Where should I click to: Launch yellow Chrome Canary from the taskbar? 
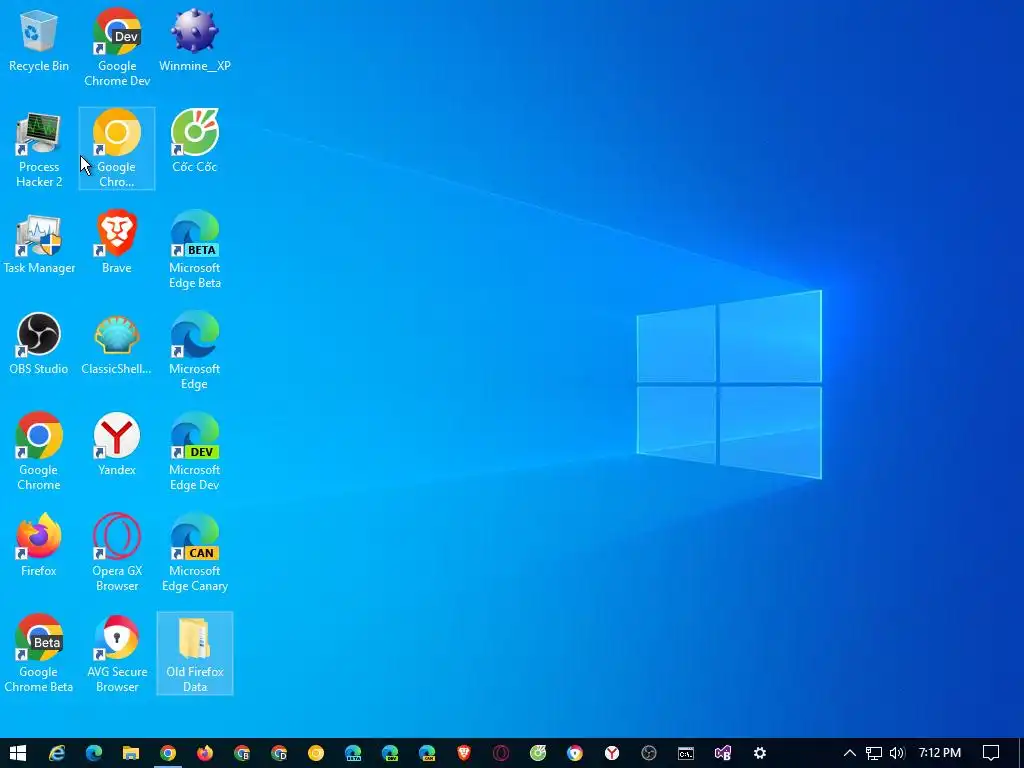click(316, 753)
